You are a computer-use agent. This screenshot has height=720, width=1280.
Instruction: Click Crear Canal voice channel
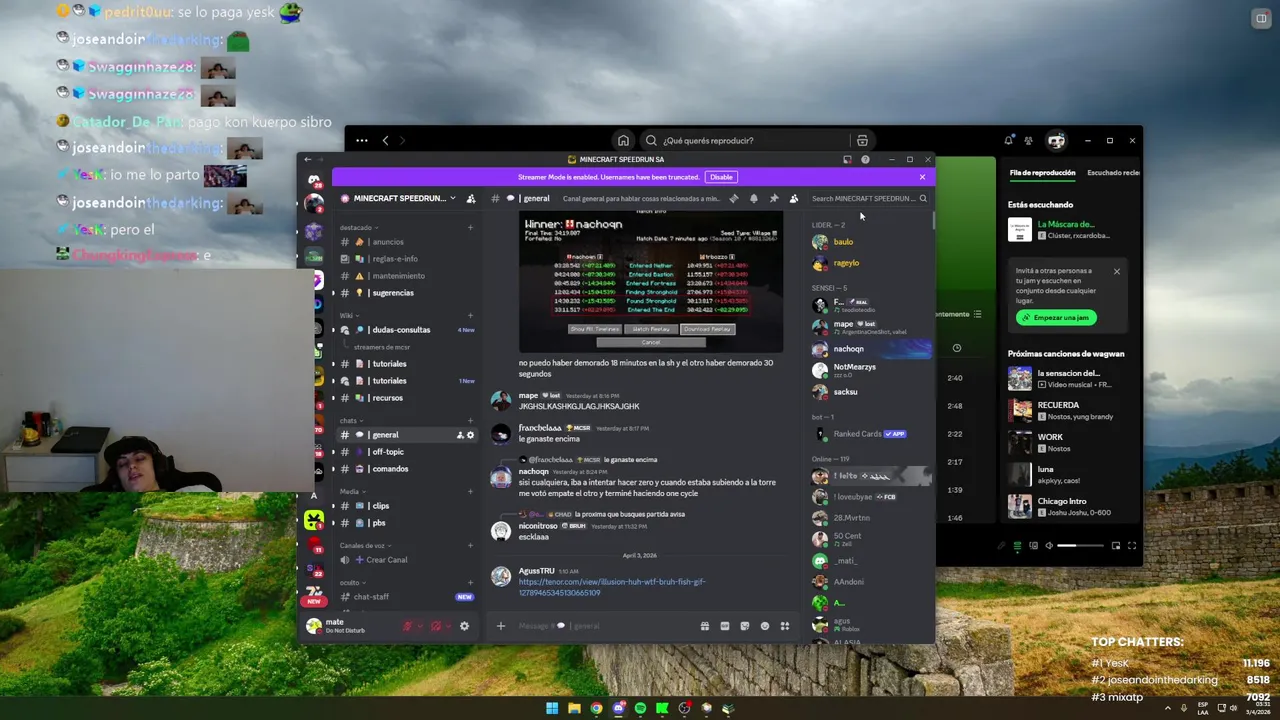click(x=406, y=560)
